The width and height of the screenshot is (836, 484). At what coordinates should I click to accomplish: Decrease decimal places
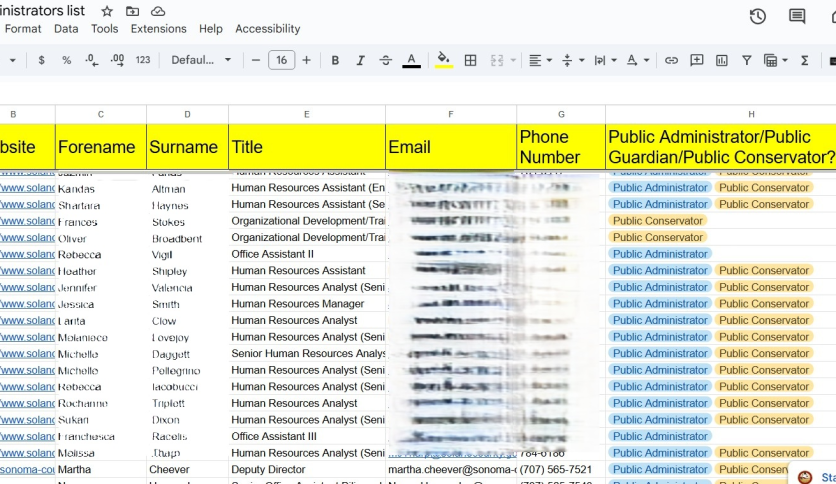92,60
